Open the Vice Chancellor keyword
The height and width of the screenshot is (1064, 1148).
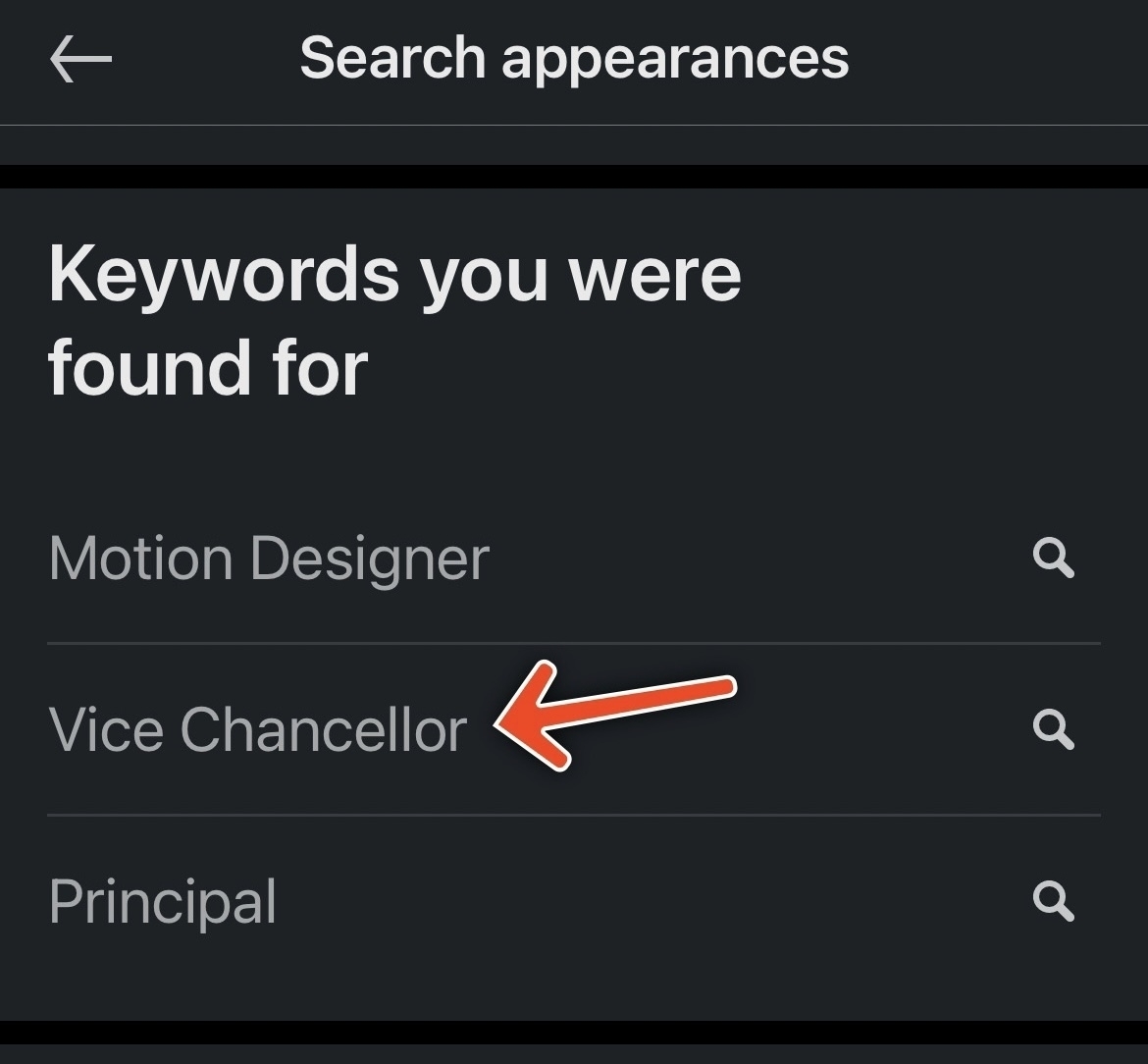(x=257, y=730)
